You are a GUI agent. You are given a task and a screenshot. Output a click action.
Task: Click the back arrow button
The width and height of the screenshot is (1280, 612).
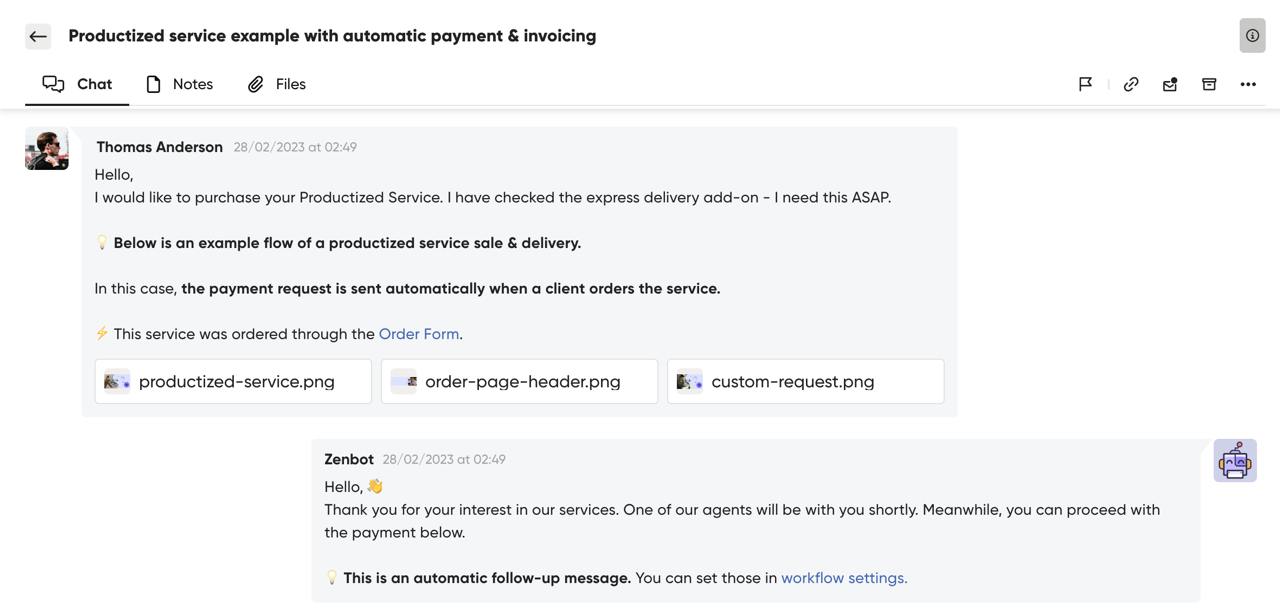38,36
